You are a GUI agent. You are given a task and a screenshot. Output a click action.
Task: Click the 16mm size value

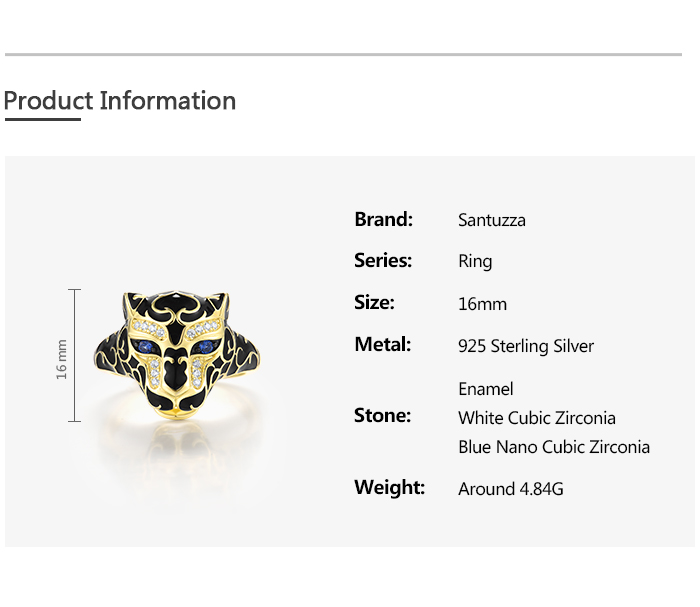coord(482,304)
